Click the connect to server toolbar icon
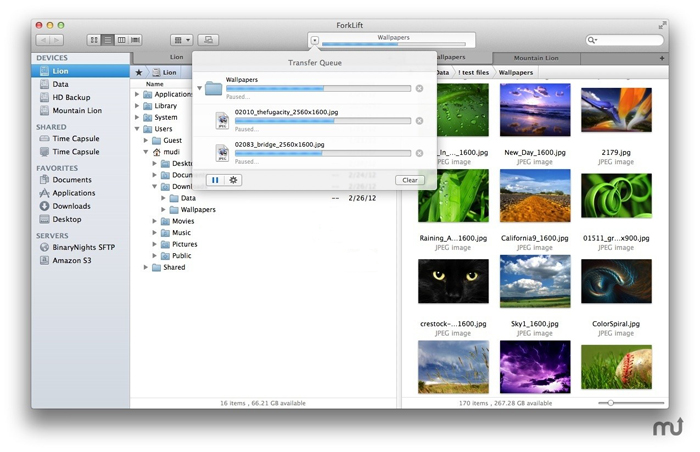Viewport: 700px width, 452px height. (x=208, y=40)
